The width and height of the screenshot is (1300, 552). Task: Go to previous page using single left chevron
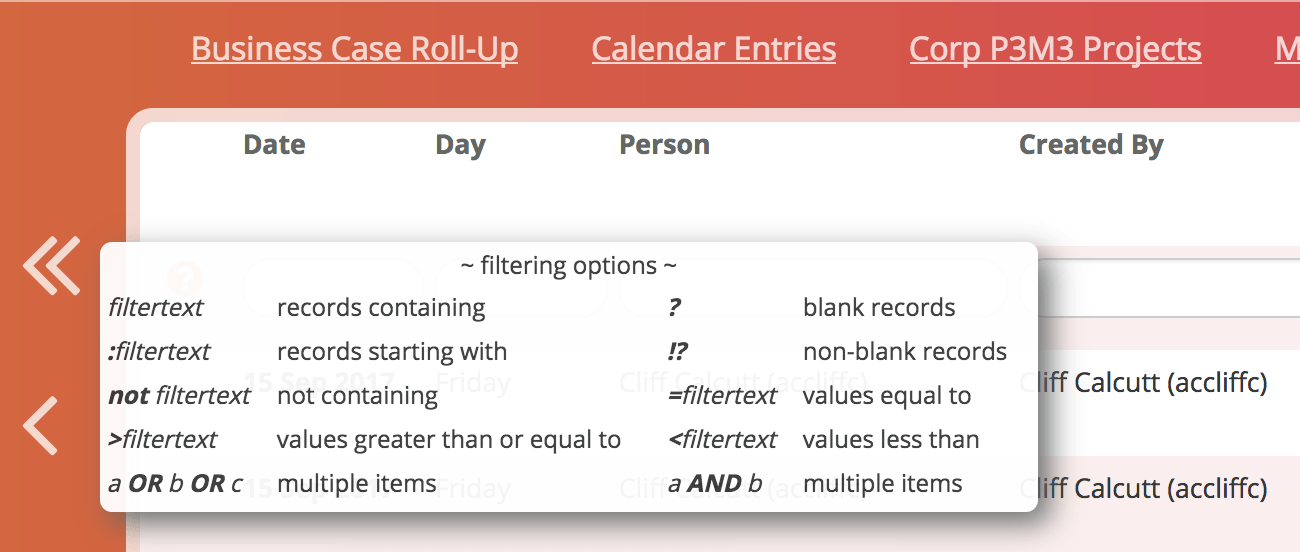[x=41, y=425]
